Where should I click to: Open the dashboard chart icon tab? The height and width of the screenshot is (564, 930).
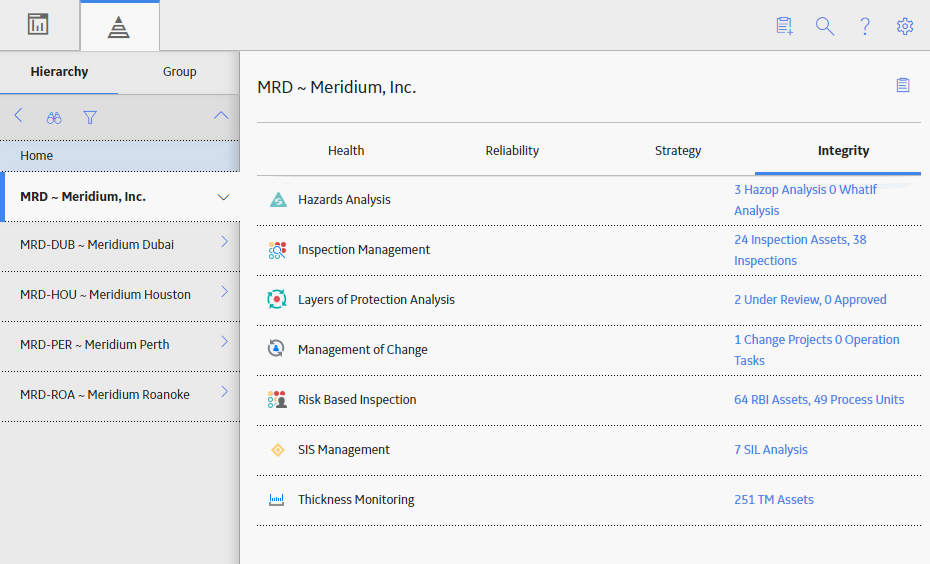[38, 25]
